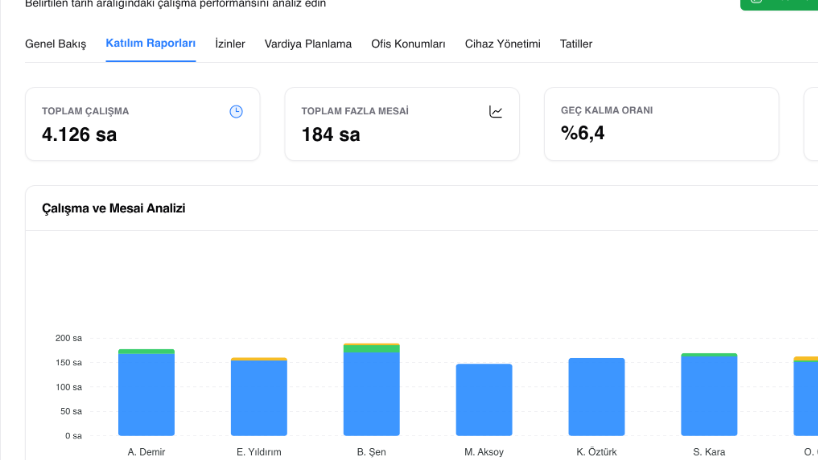Screen dimensions: 818x460
Task: Click K. Öztürk's blue bar
Action: click(x=596, y=397)
